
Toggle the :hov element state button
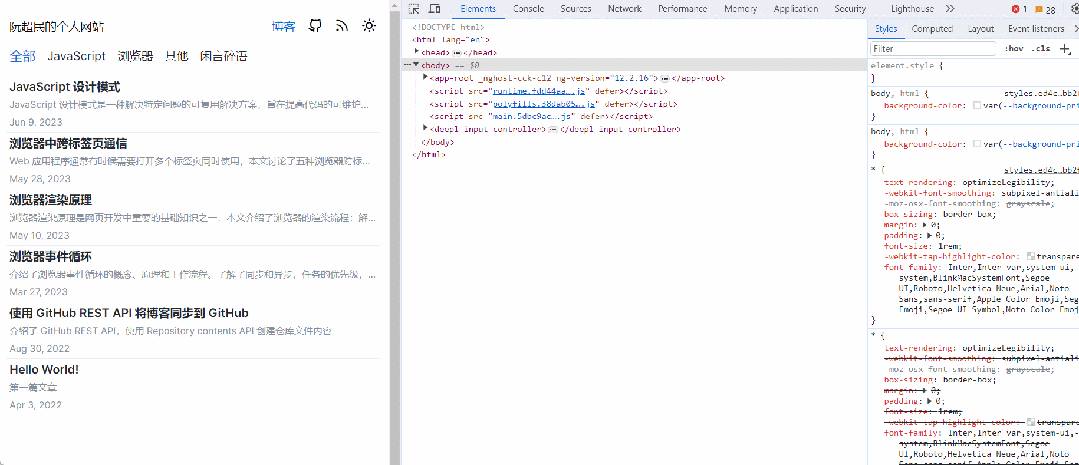click(x=1014, y=48)
